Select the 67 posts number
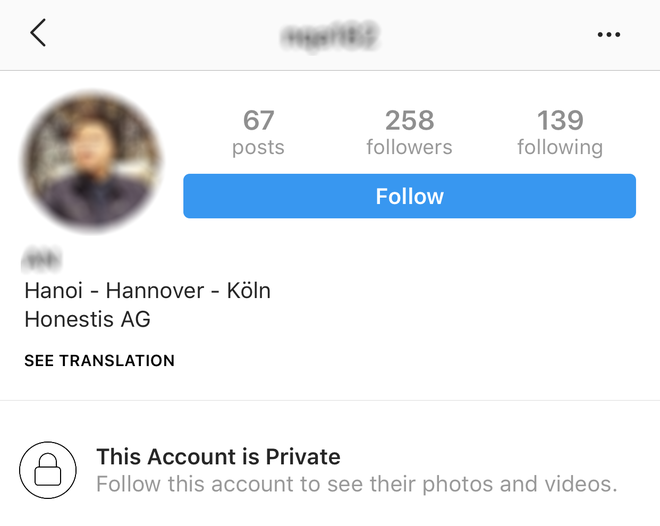The width and height of the screenshot is (660, 526). 258,120
